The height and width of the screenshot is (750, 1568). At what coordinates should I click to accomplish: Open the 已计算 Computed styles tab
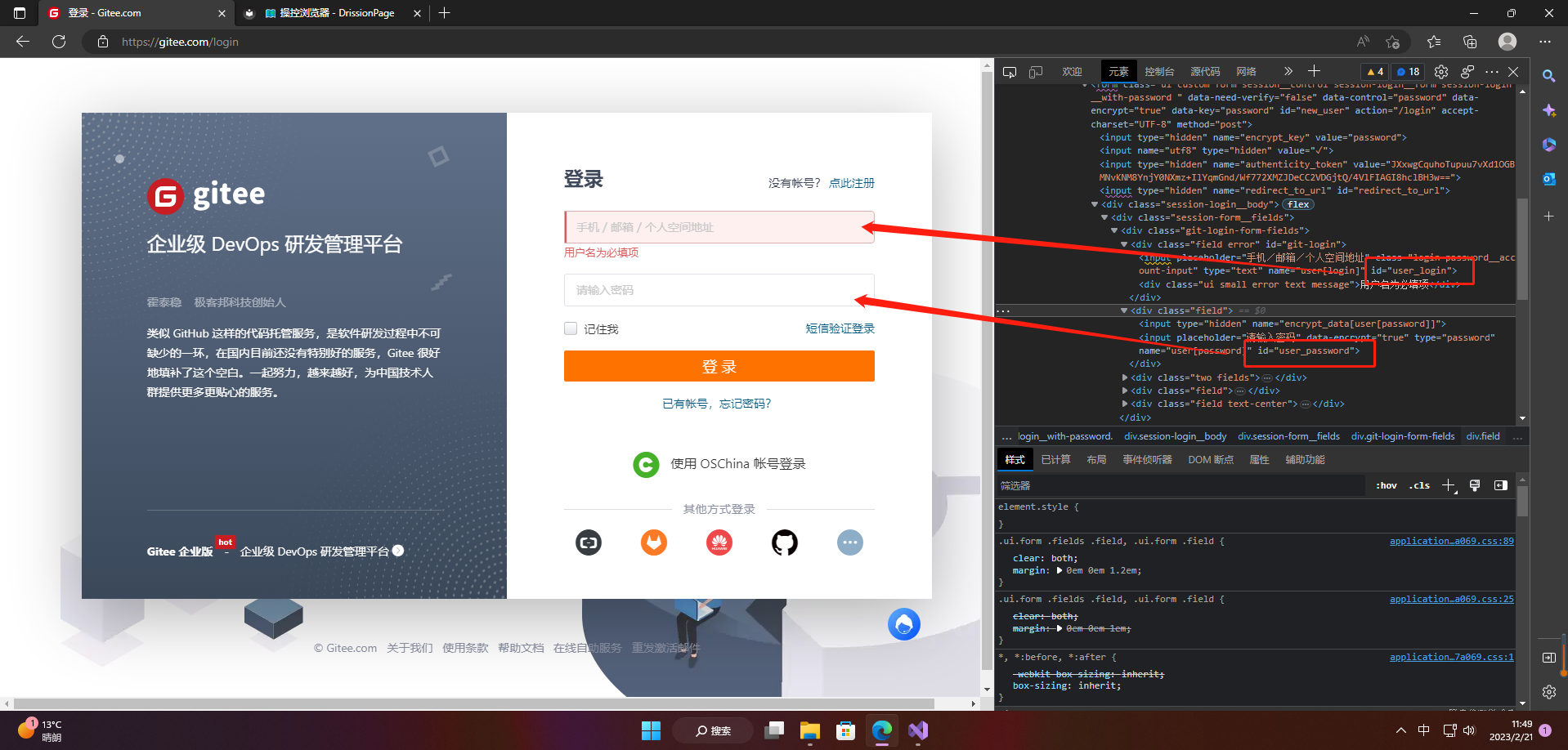pos(1055,459)
